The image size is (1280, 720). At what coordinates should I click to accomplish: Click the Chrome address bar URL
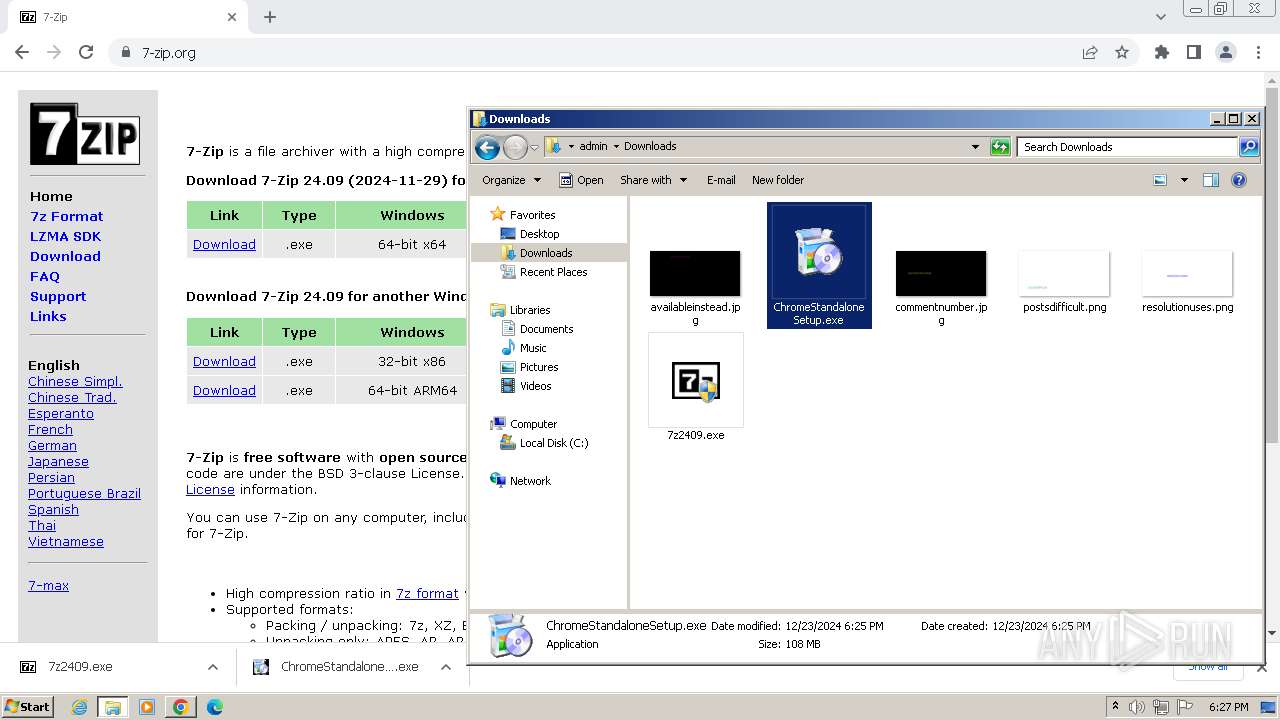pyautogui.click(x=169, y=53)
